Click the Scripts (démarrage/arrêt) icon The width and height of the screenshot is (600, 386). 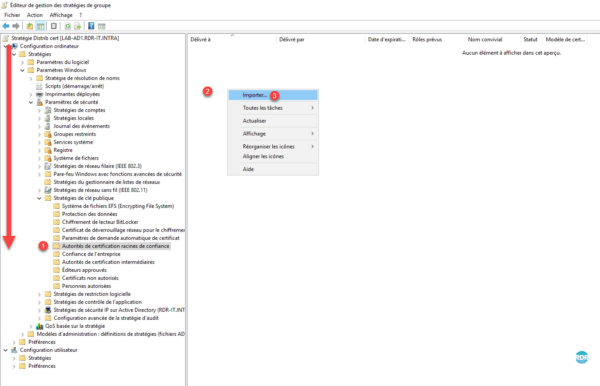[x=39, y=86]
